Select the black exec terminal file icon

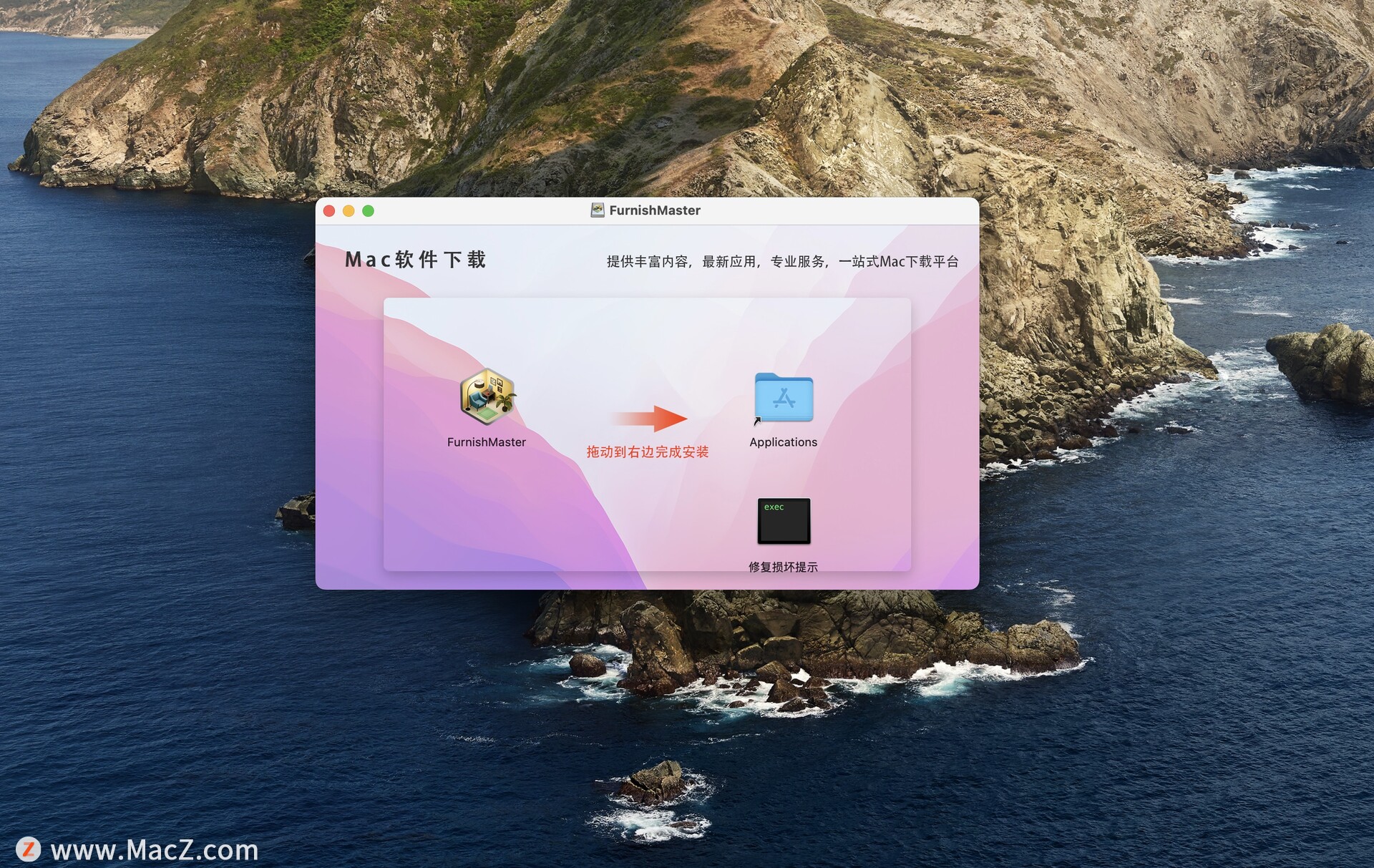[784, 522]
